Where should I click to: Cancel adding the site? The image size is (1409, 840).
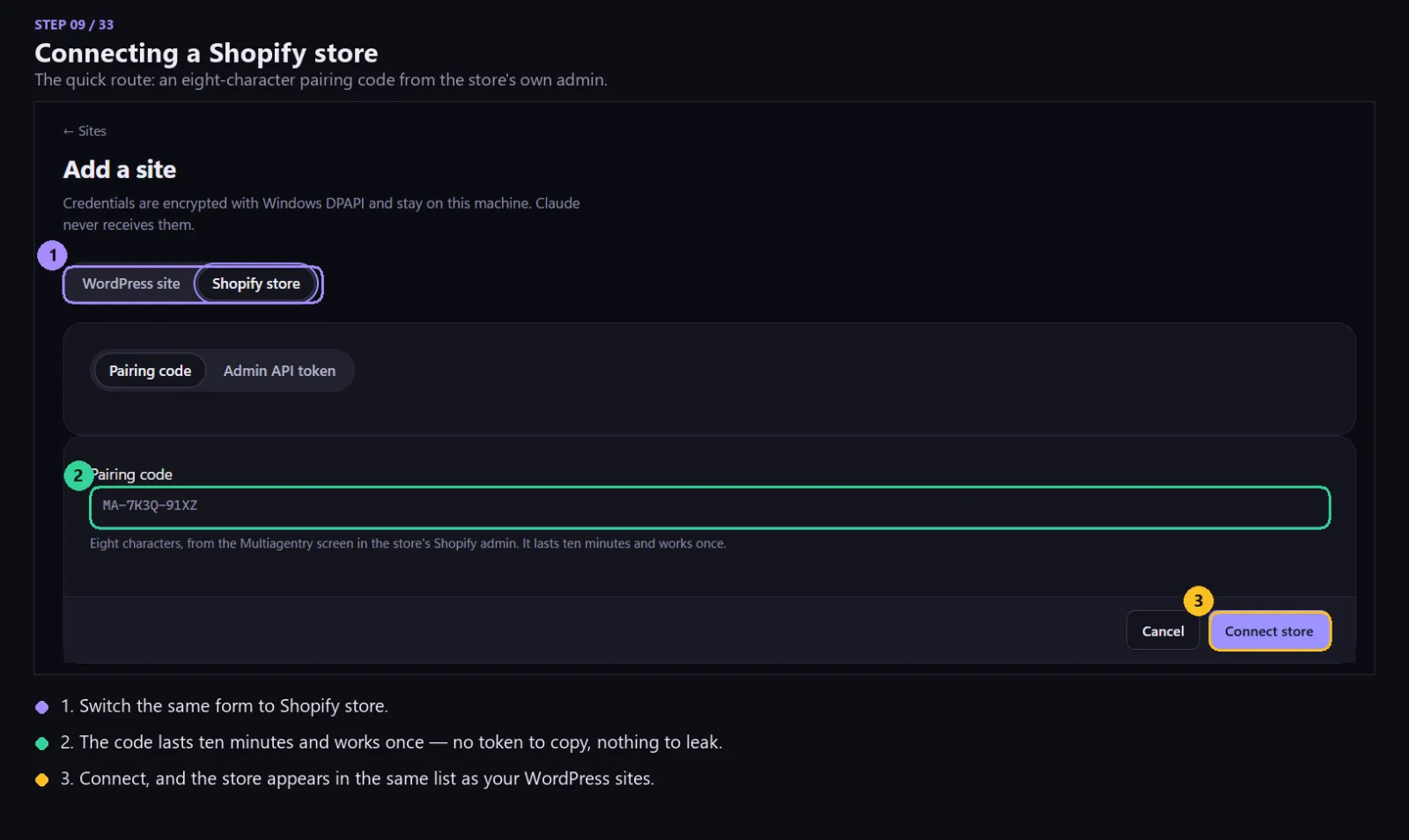click(1162, 631)
